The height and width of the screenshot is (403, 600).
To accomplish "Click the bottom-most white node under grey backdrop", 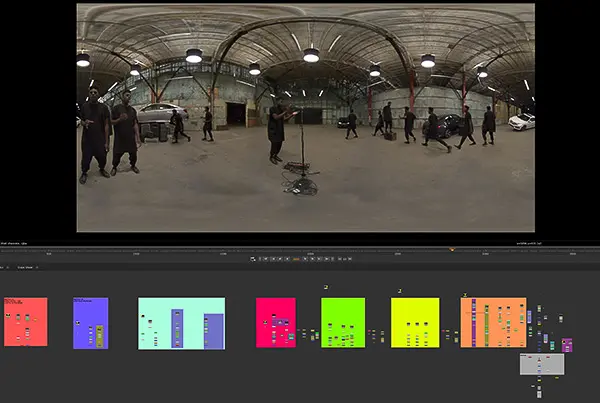I will [x=539, y=394].
